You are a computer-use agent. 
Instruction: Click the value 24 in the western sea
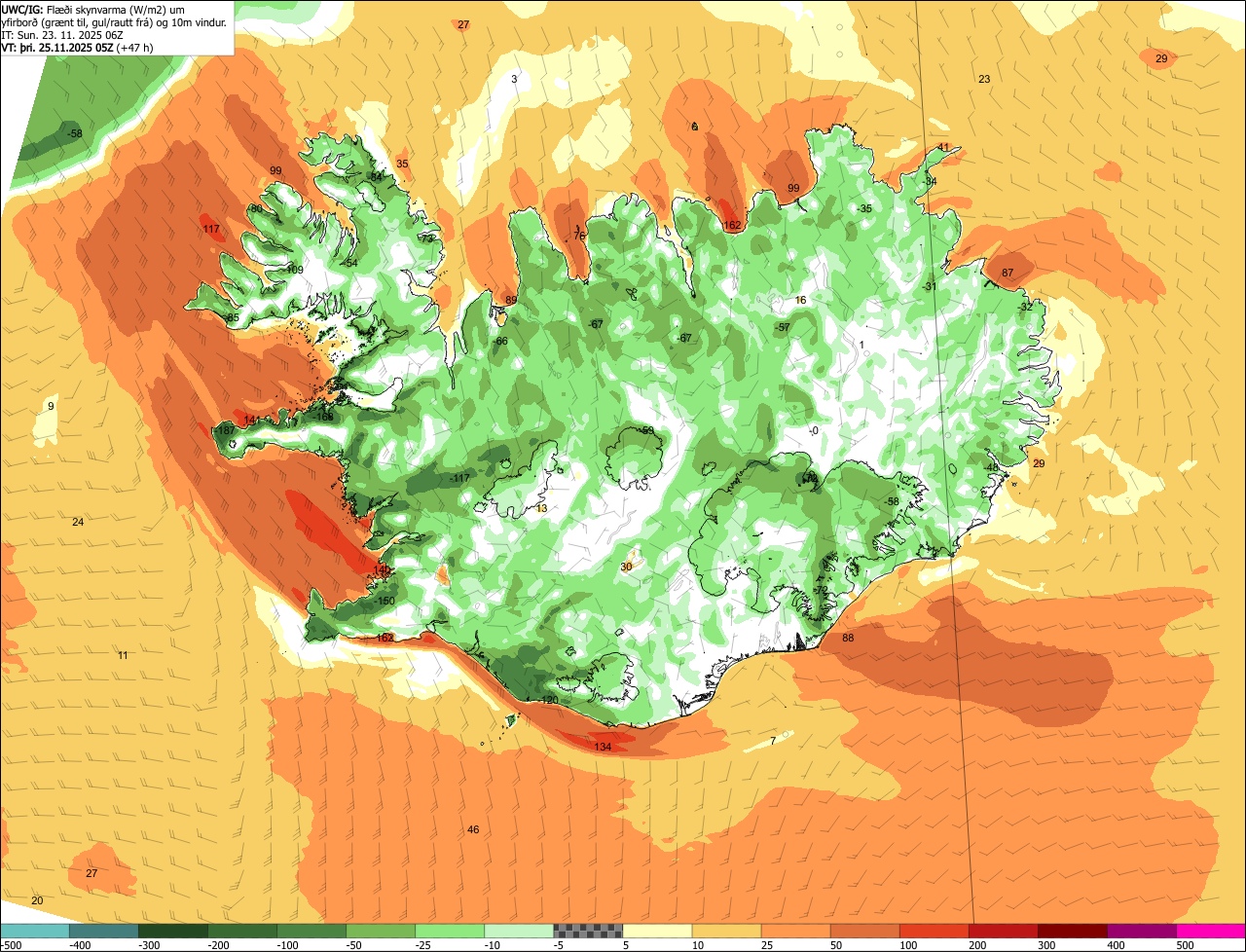[78, 522]
